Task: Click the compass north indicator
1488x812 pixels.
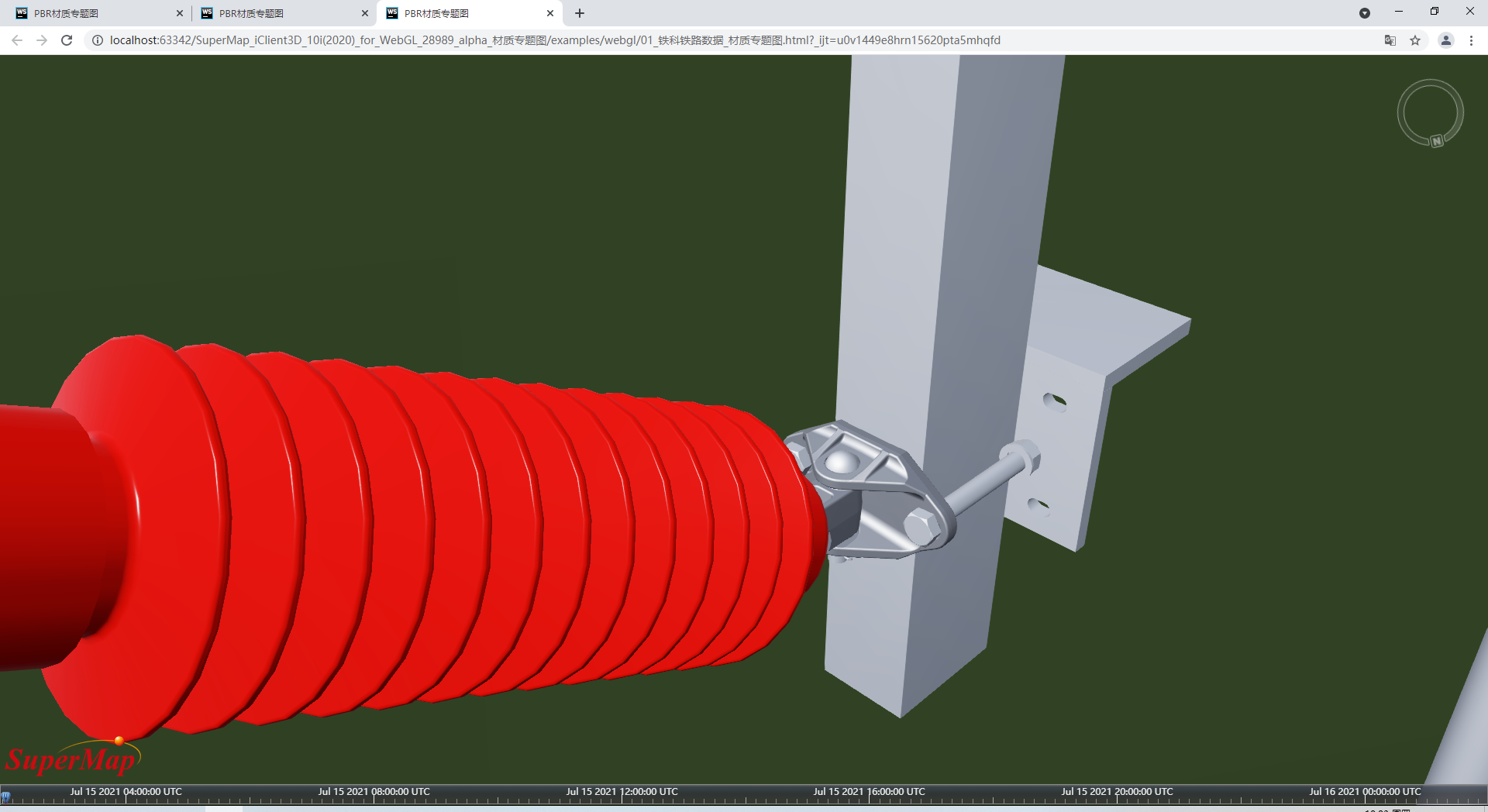Action: click(x=1437, y=141)
